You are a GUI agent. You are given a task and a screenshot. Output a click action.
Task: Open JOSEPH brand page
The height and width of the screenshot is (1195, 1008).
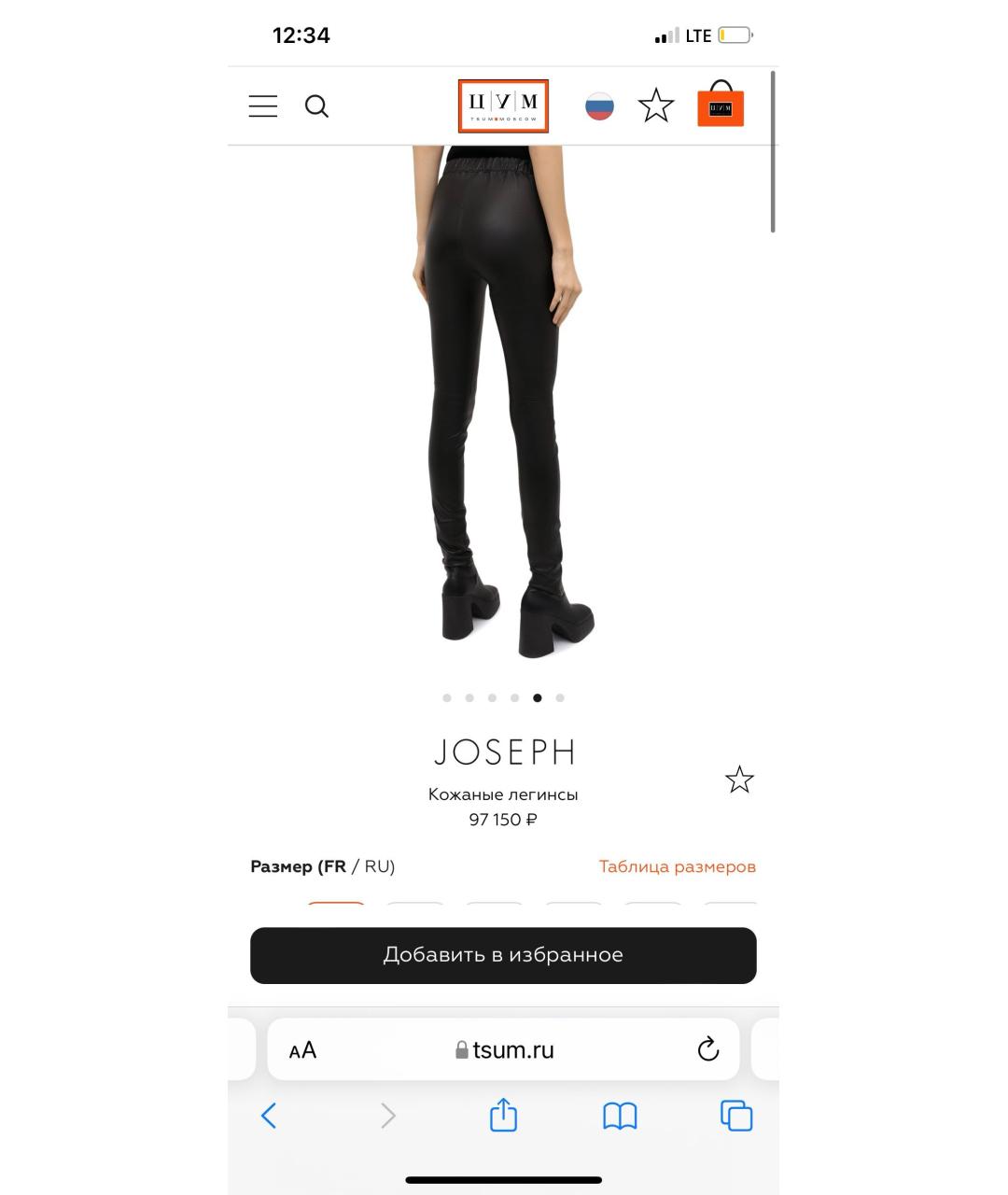[504, 752]
